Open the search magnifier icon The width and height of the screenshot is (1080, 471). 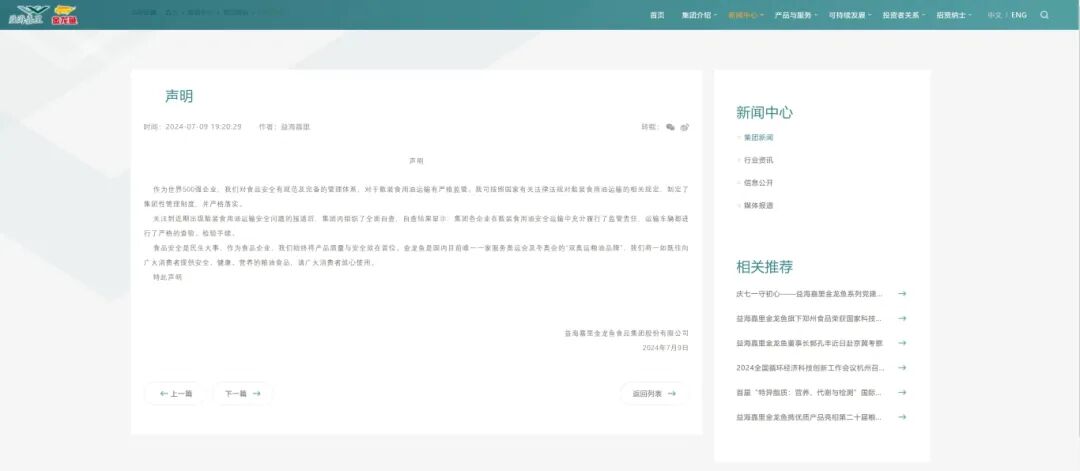point(1044,14)
